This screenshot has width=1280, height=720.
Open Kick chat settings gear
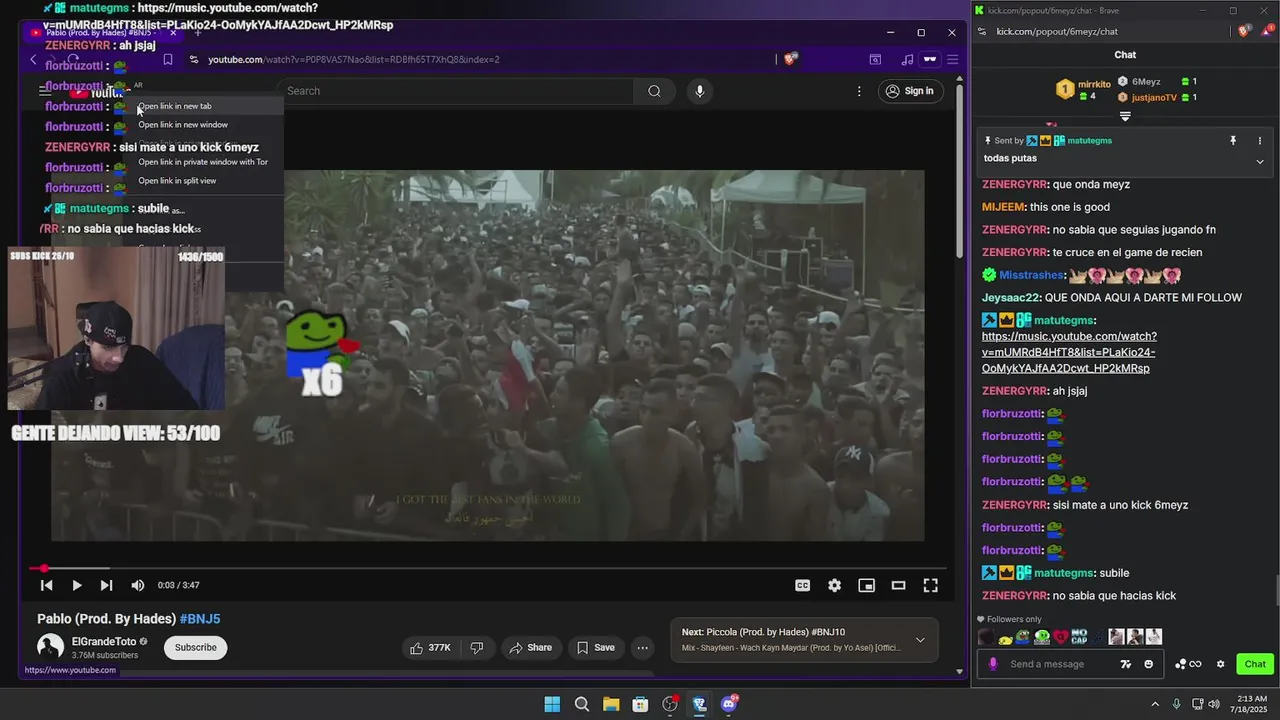[1220, 664]
